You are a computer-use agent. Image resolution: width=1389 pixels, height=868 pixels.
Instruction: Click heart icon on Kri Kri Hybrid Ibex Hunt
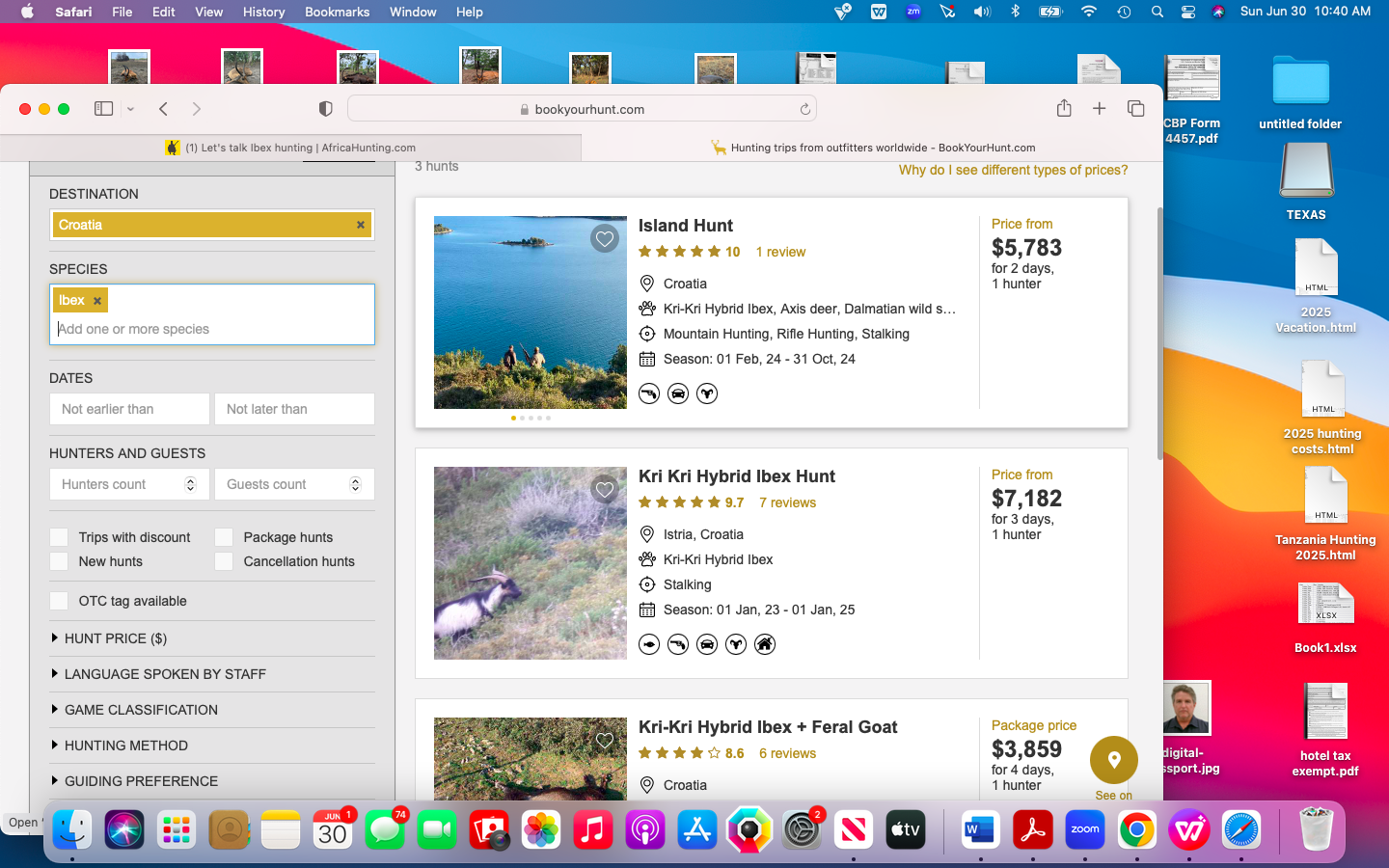click(x=605, y=490)
